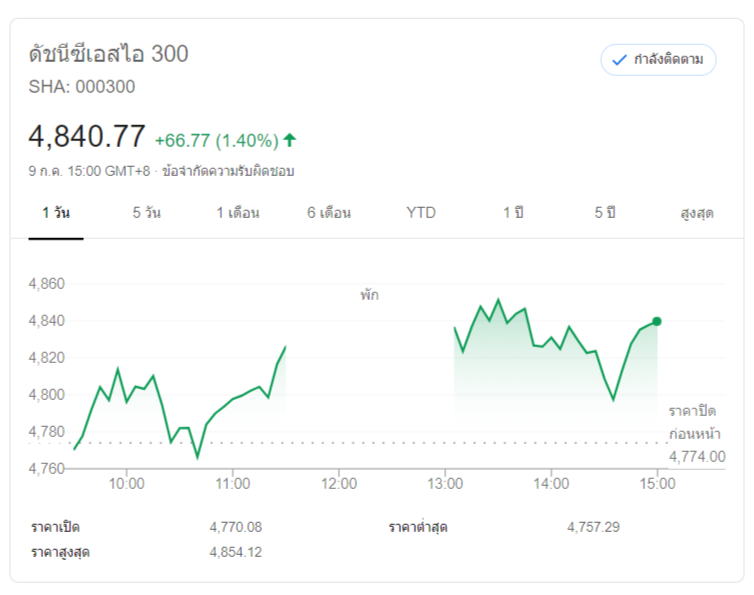
Task: Click the green end-point dot on chart
Action: [657, 321]
